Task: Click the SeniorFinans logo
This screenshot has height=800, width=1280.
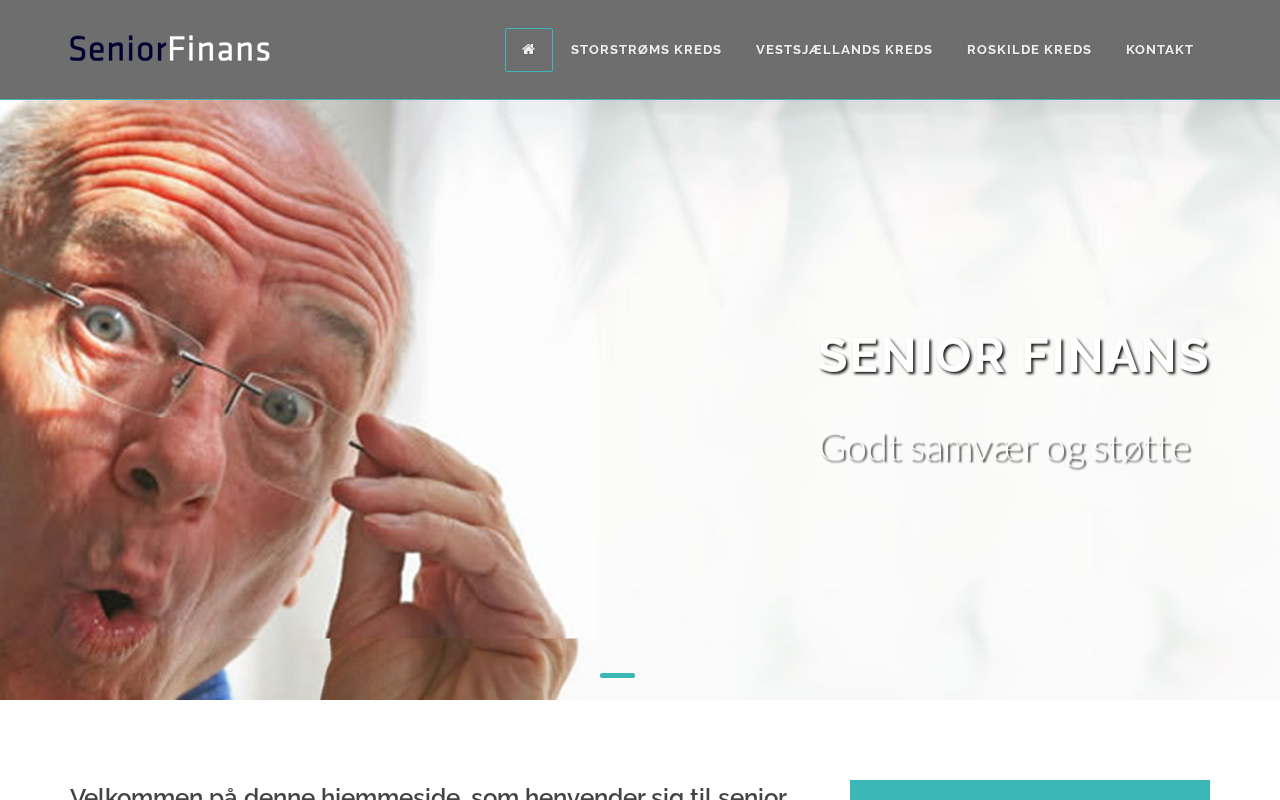Action: 170,48
